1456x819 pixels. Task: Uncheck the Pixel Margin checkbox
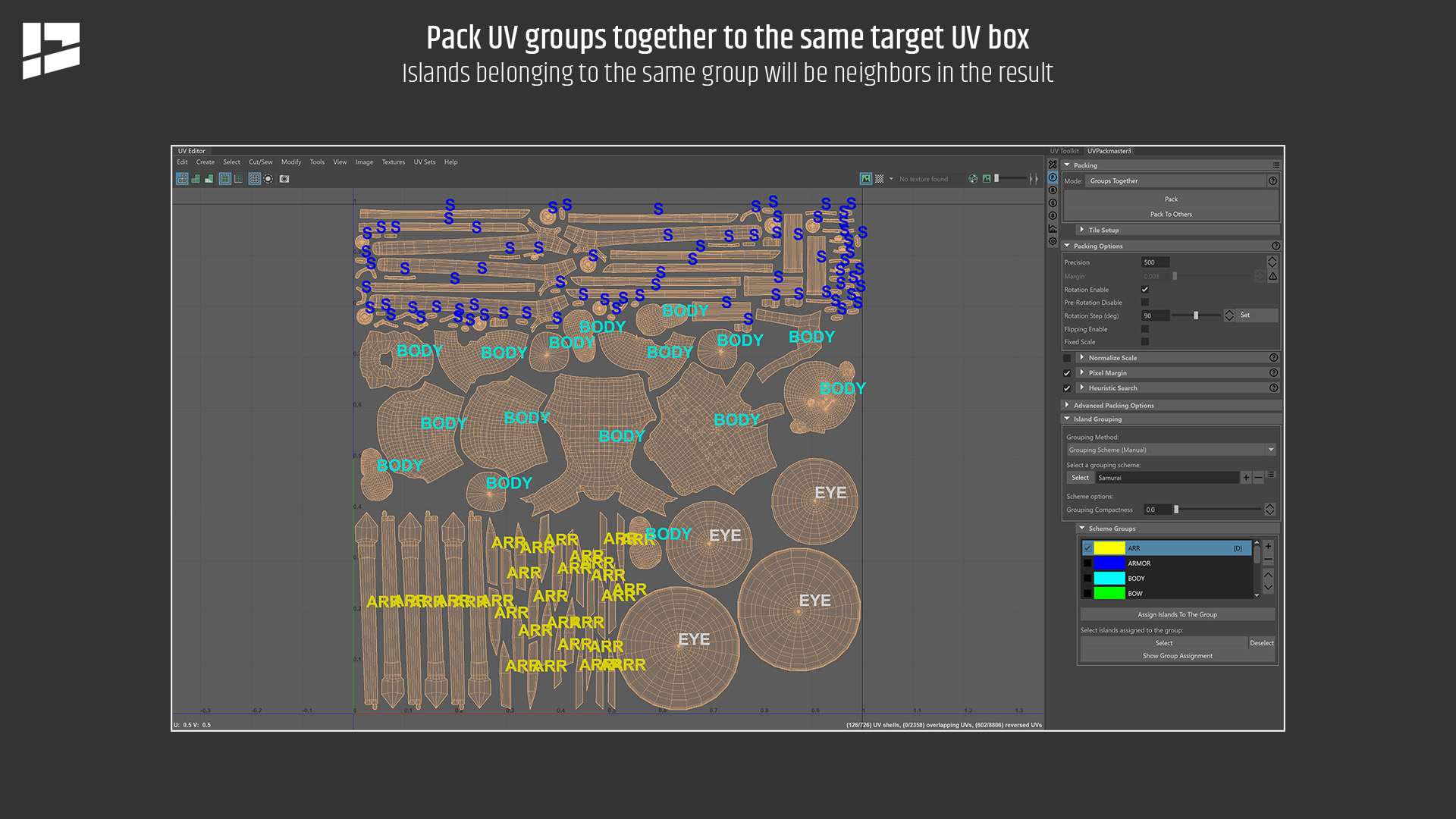coord(1068,373)
